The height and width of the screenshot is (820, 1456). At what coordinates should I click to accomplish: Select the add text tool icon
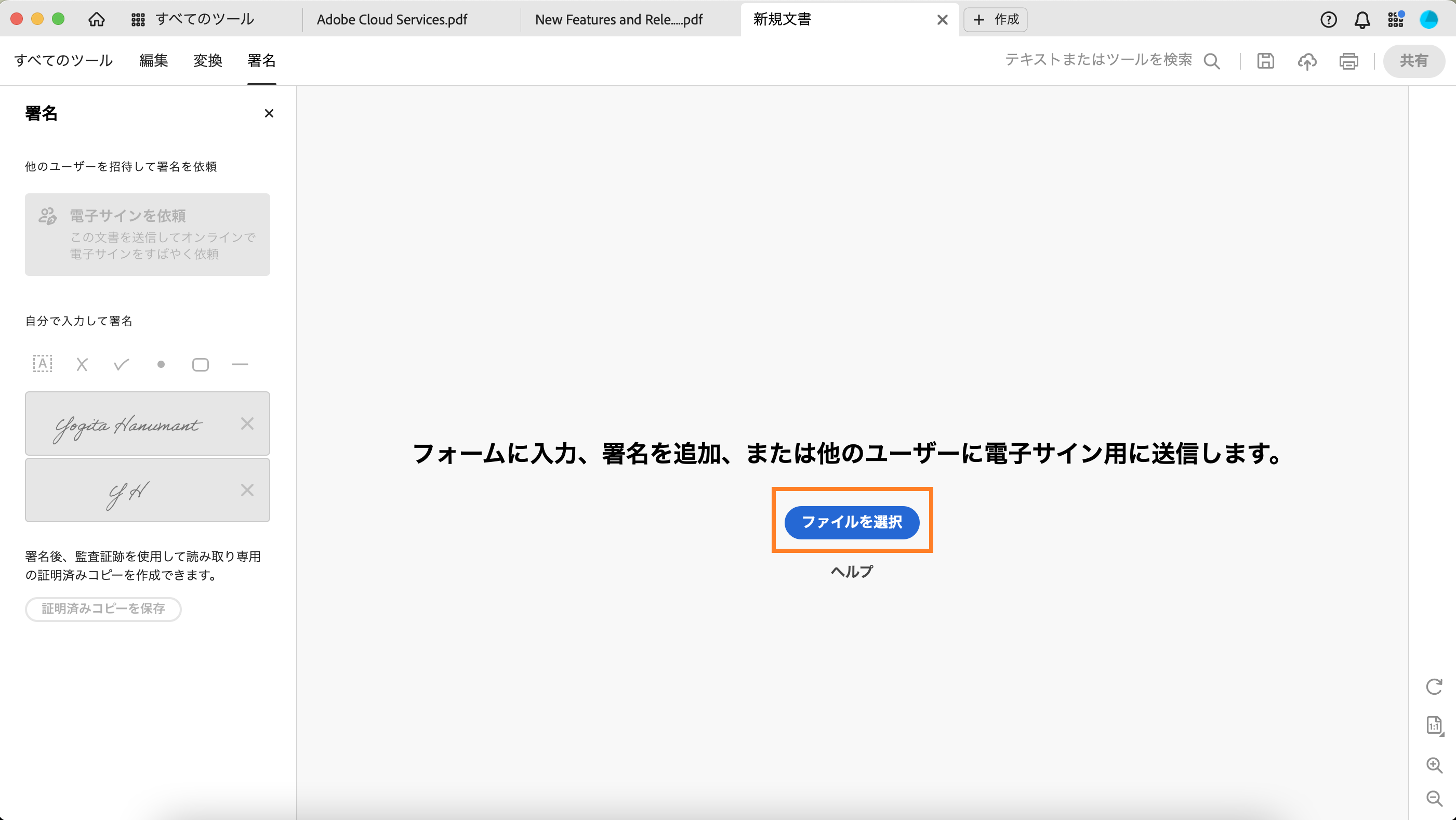pos(43,364)
